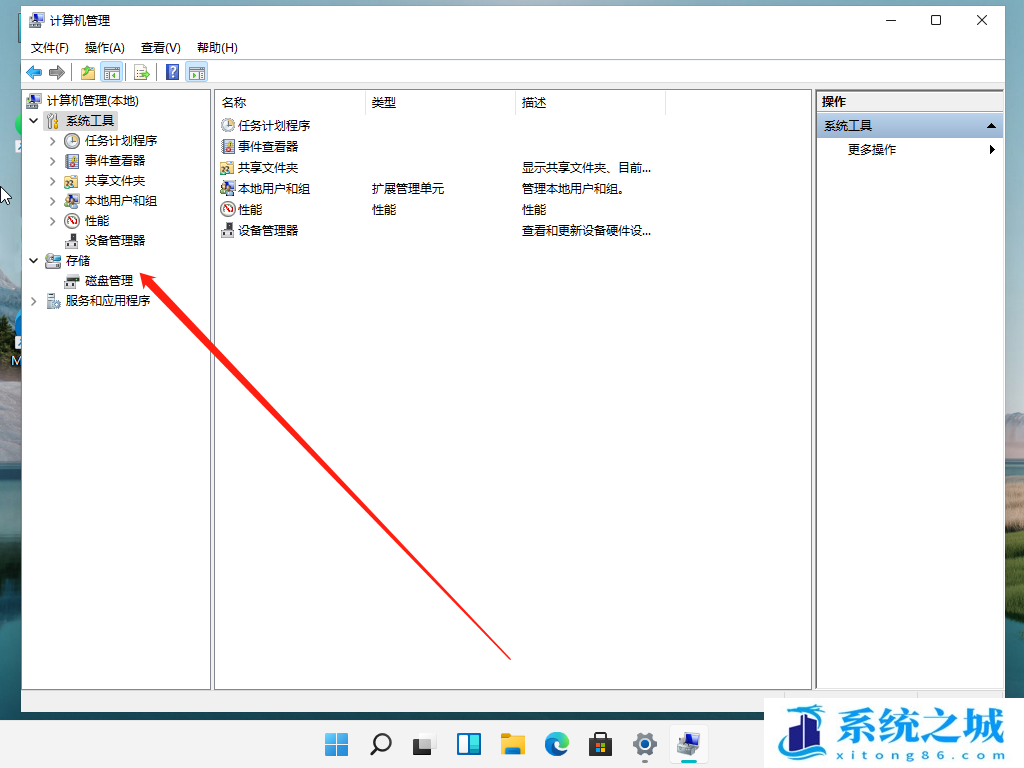Open 磁盘管理 under 存储
This screenshot has height=768, width=1024.
[109, 281]
